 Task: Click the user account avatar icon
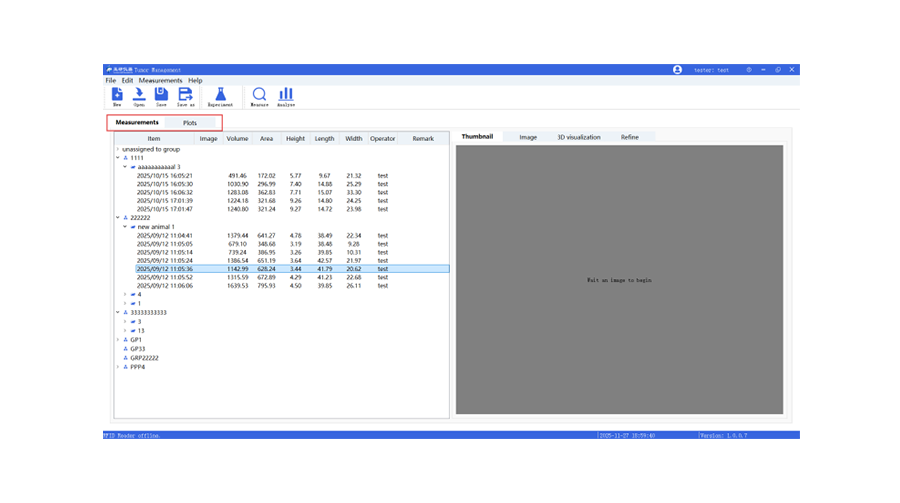coord(677,70)
